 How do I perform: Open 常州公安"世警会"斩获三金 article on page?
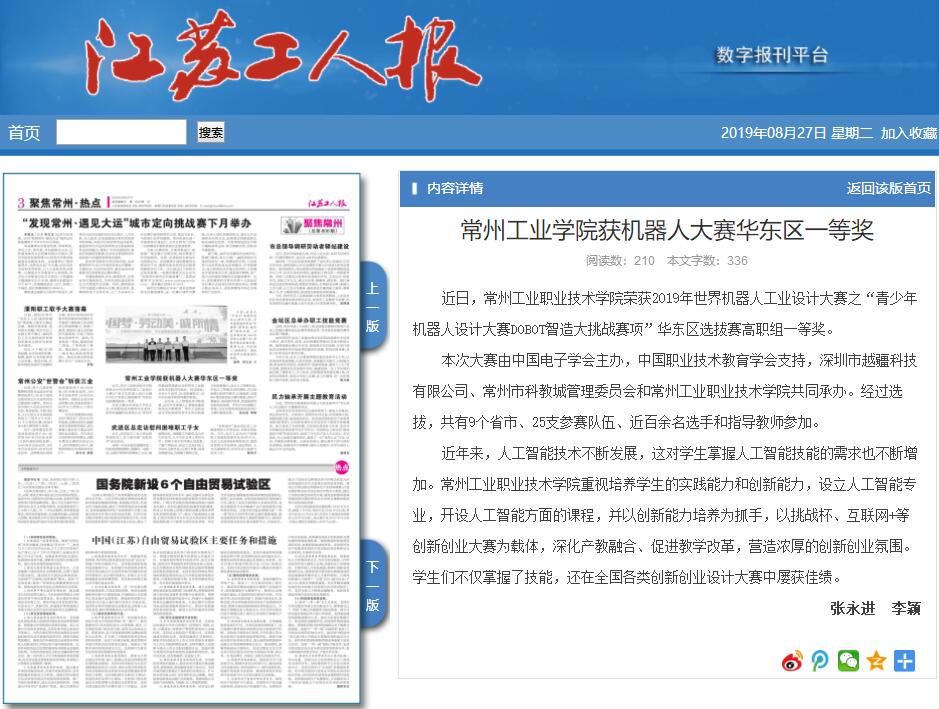point(55,381)
